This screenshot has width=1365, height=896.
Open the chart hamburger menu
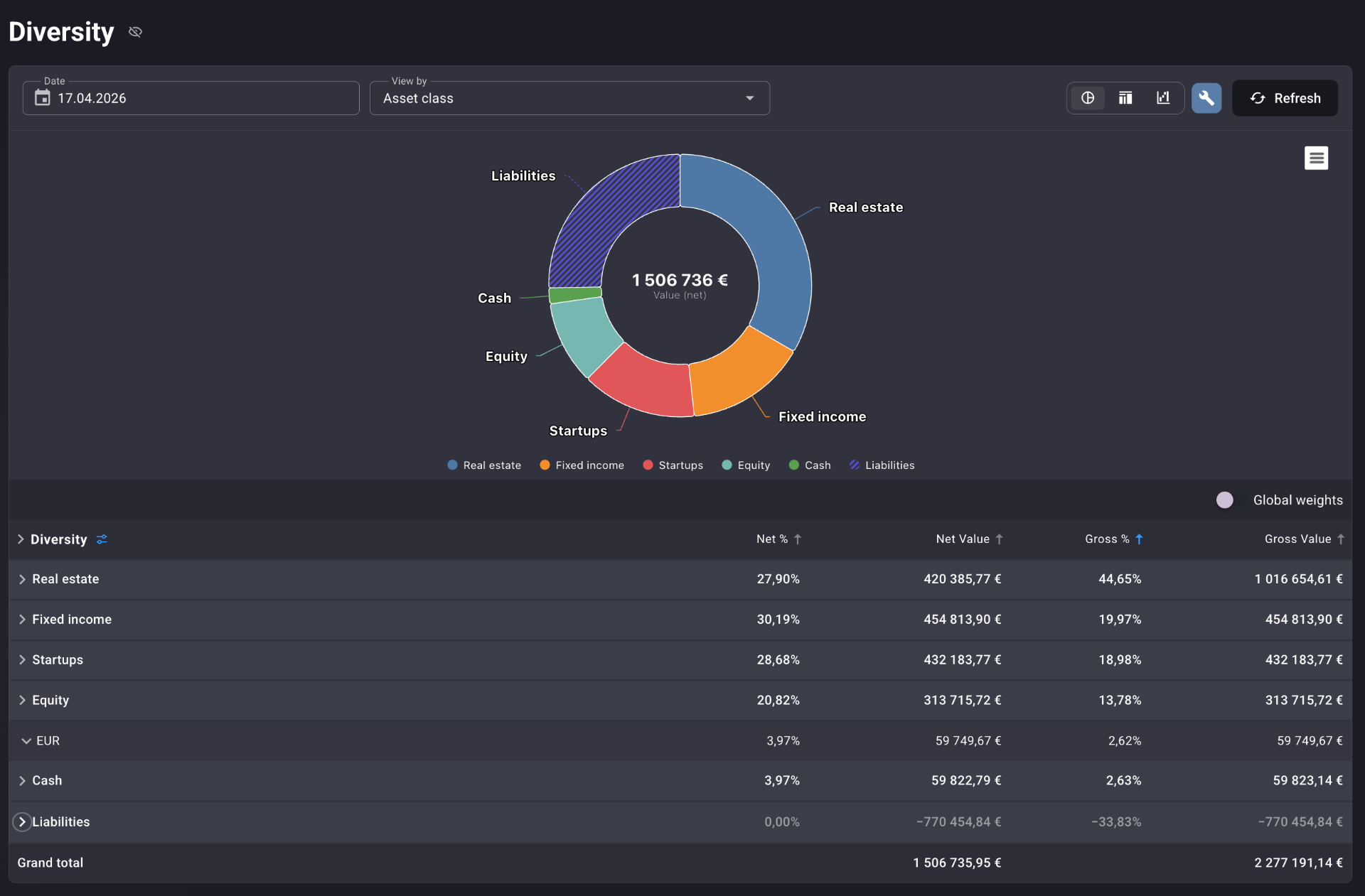[1316, 158]
